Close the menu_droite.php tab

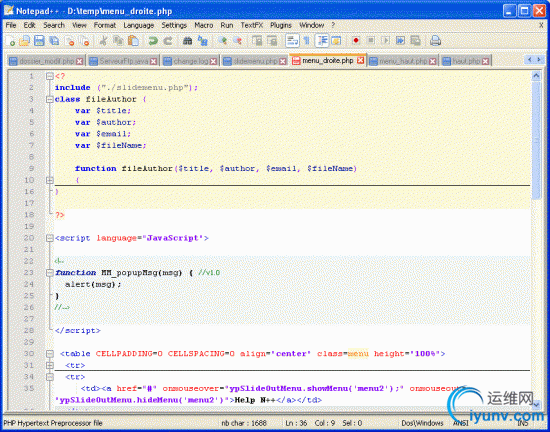[x=360, y=60]
